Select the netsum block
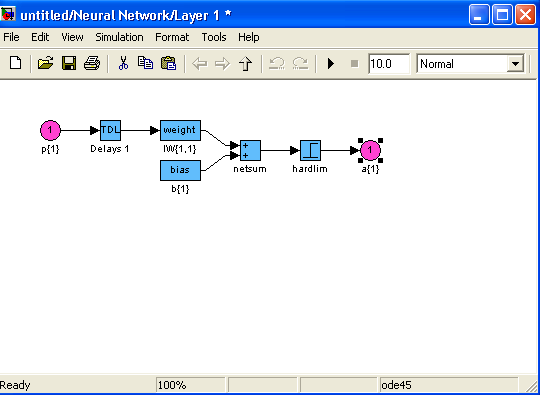Screen dimensions: 540x395 click(250, 150)
